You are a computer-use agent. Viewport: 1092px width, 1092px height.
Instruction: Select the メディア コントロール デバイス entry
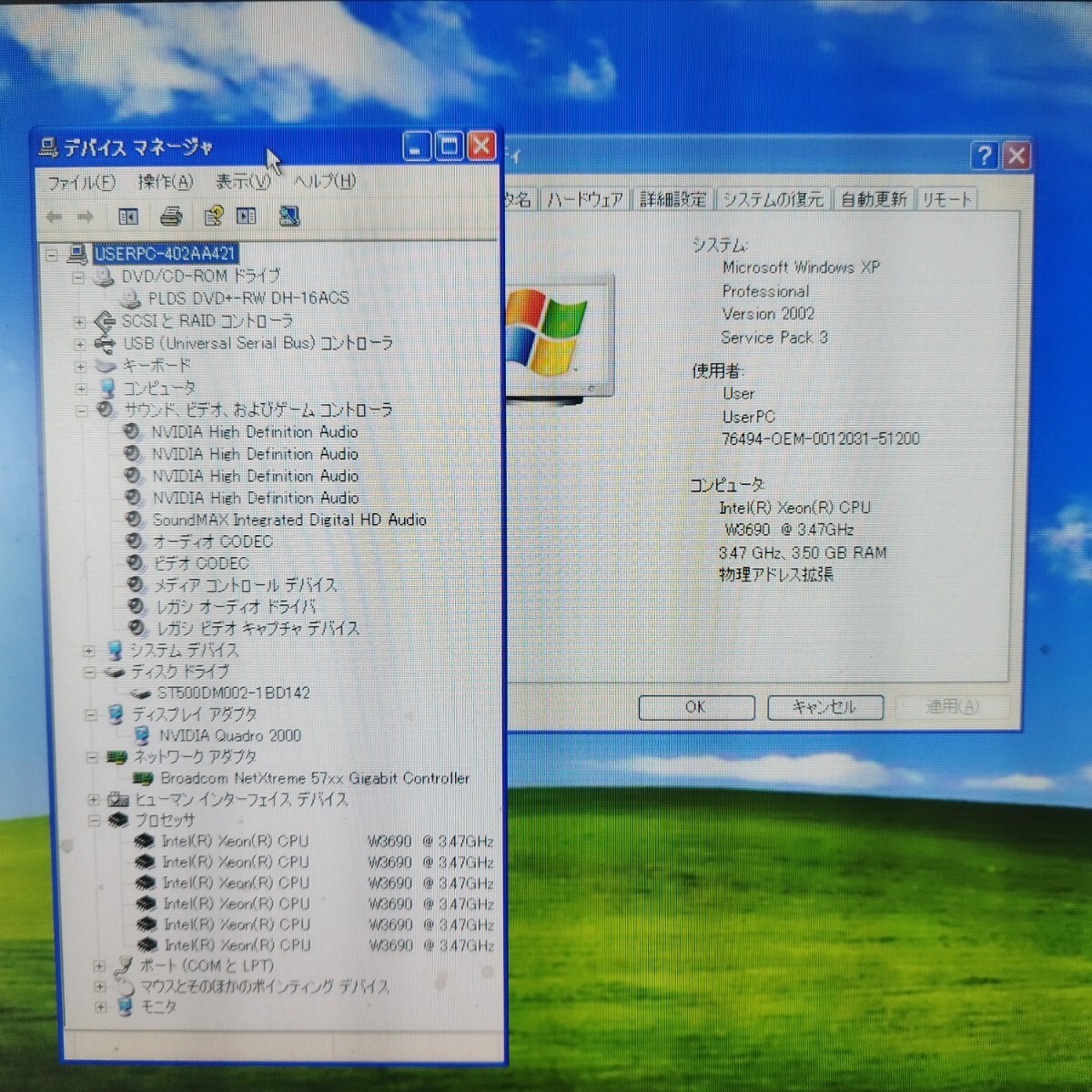click(x=245, y=585)
